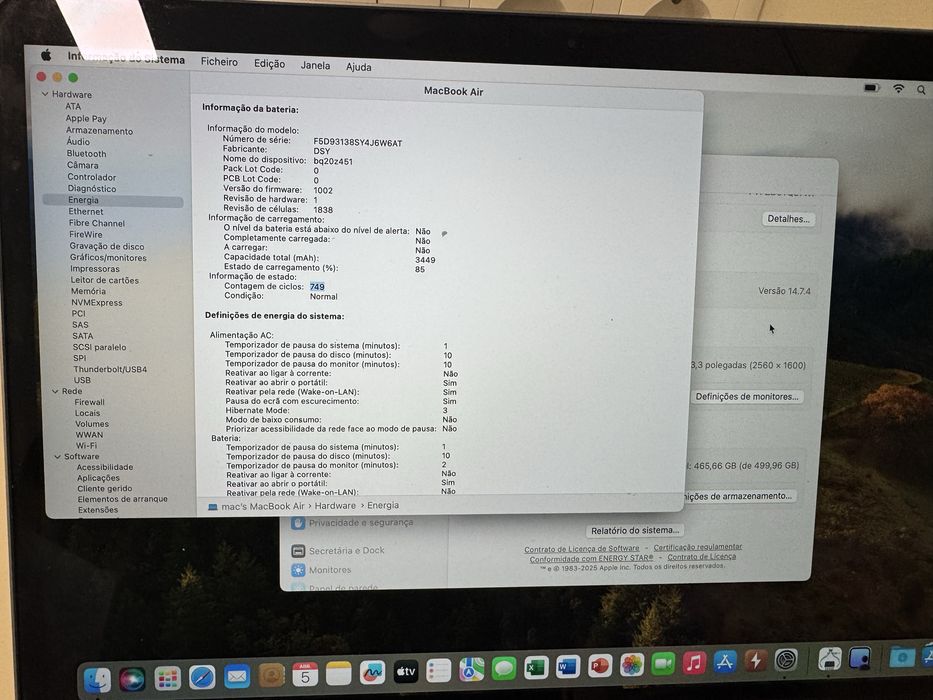Open Certificação regulamentar link
The height and width of the screenshot is (700, 933).
point(698,546)
